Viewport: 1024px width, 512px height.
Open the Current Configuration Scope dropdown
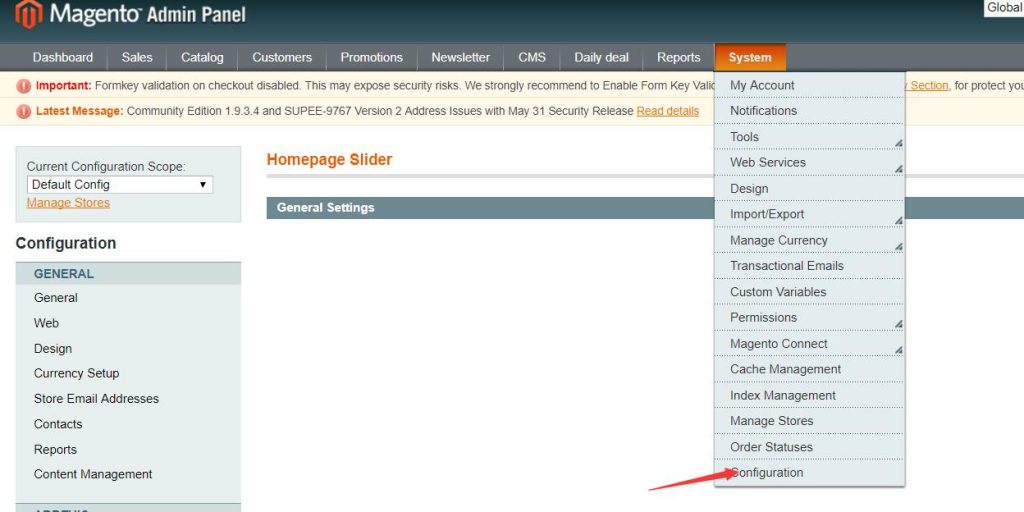coord(120,185)
